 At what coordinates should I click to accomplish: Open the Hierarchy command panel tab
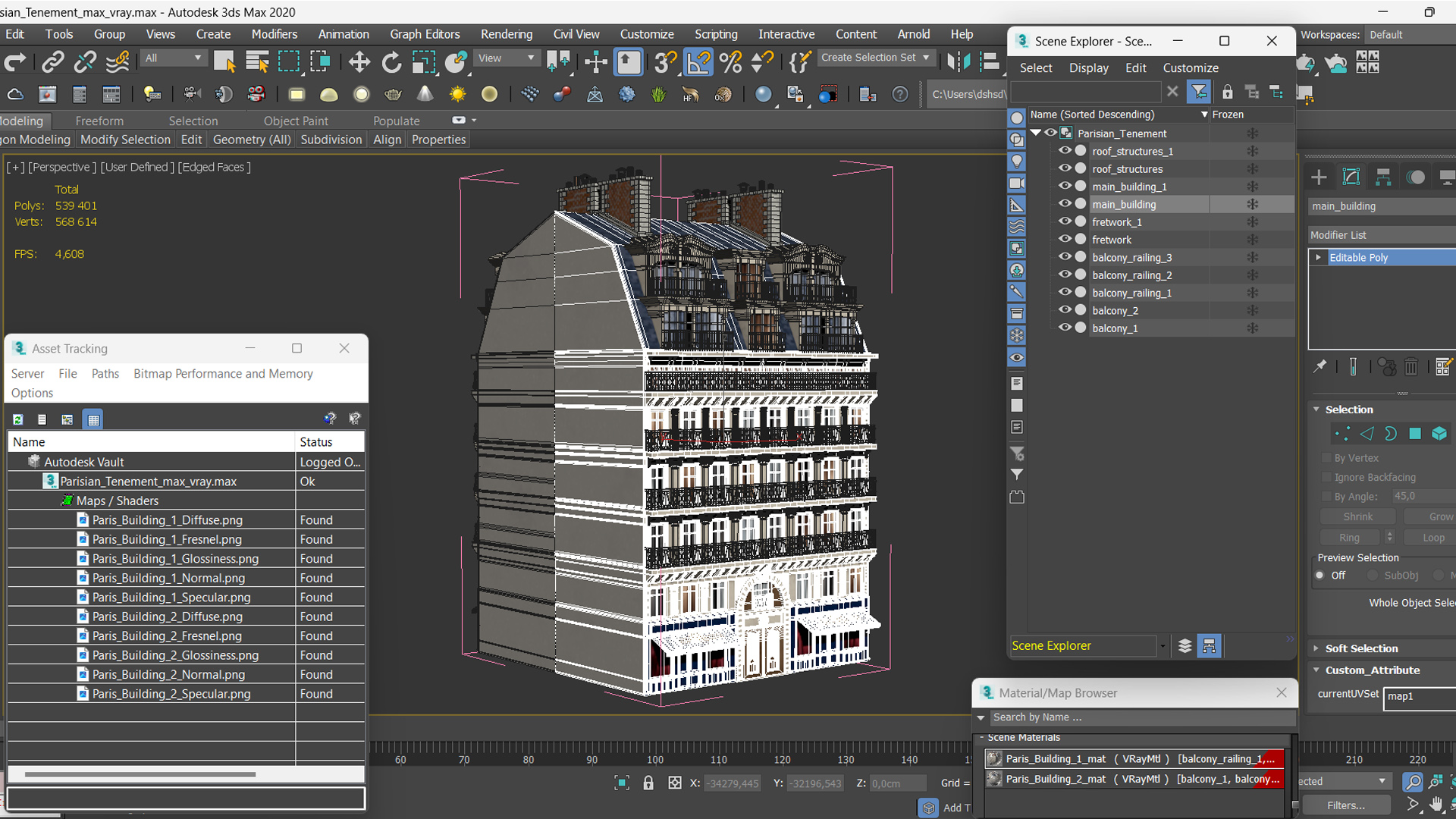(1383, 177)
